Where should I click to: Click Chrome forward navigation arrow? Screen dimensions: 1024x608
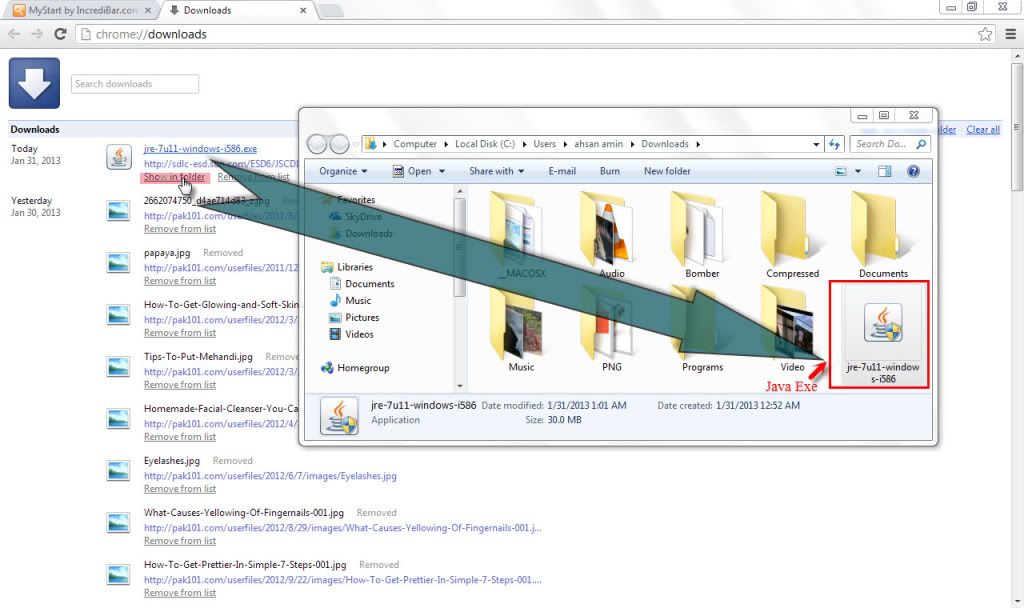coord(37,34)
